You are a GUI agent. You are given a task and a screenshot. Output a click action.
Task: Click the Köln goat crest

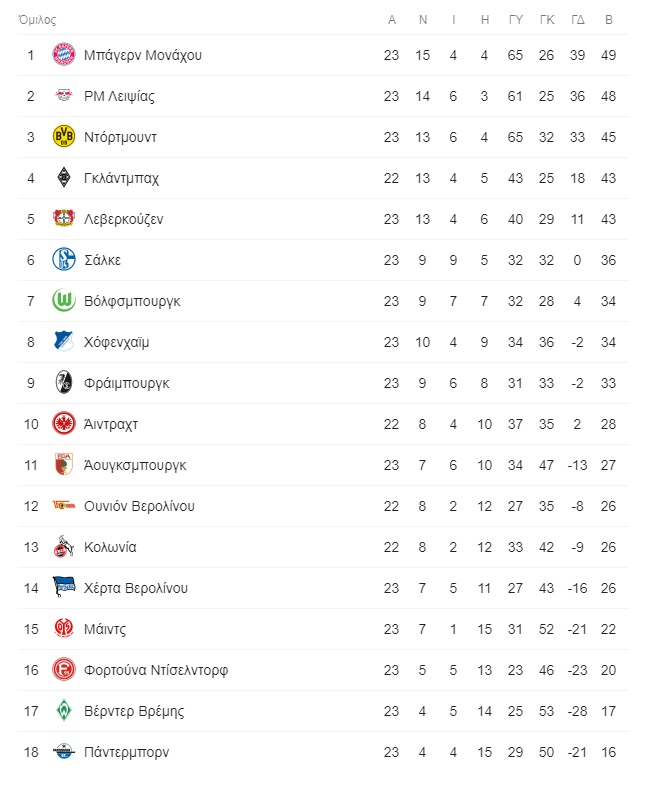tap(64, 547)
